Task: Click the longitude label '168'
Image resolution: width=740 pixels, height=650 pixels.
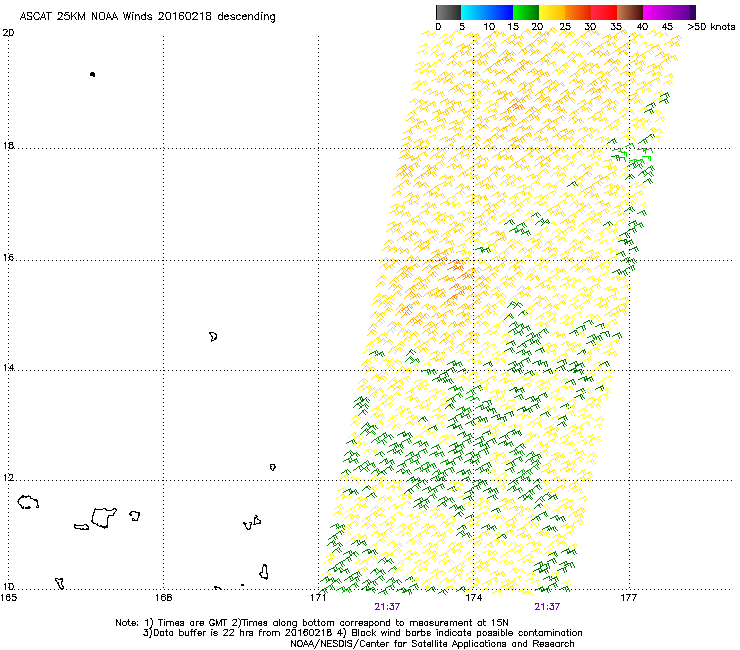Action: click(163, 598)
